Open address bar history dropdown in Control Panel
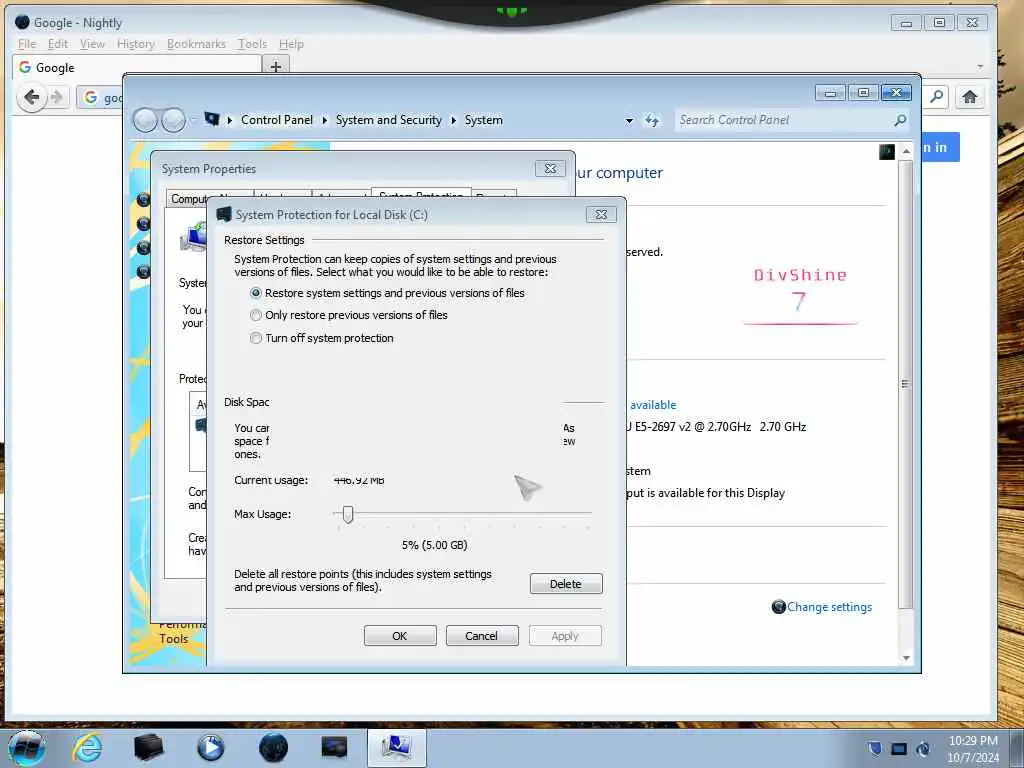 629,121
